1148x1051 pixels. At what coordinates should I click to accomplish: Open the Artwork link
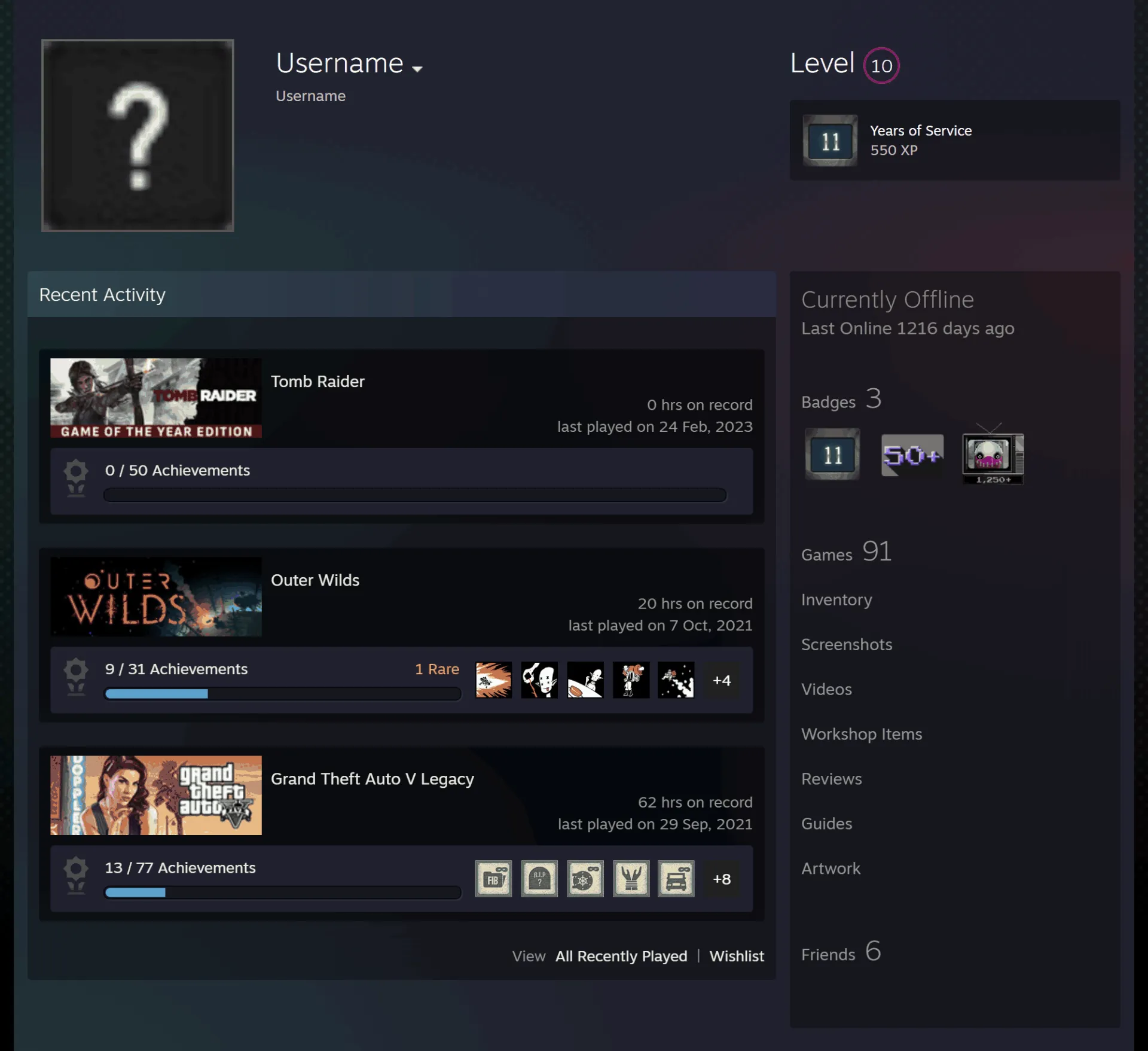(831, 869)
